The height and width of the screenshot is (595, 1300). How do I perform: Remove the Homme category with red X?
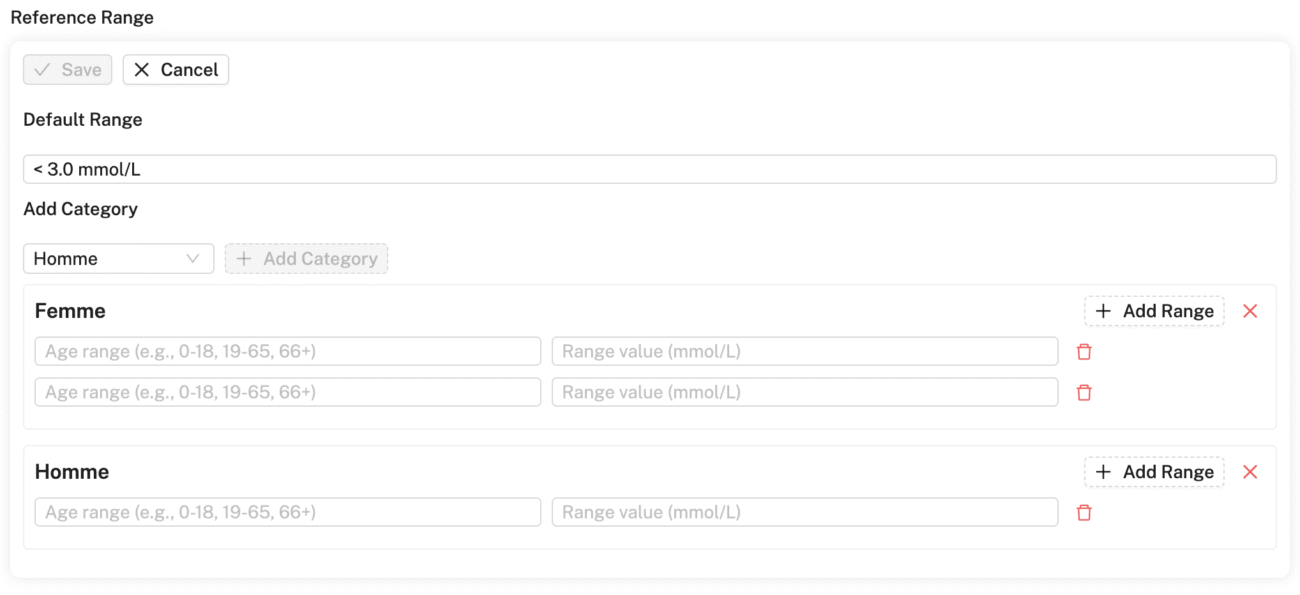pos(1250,472)
